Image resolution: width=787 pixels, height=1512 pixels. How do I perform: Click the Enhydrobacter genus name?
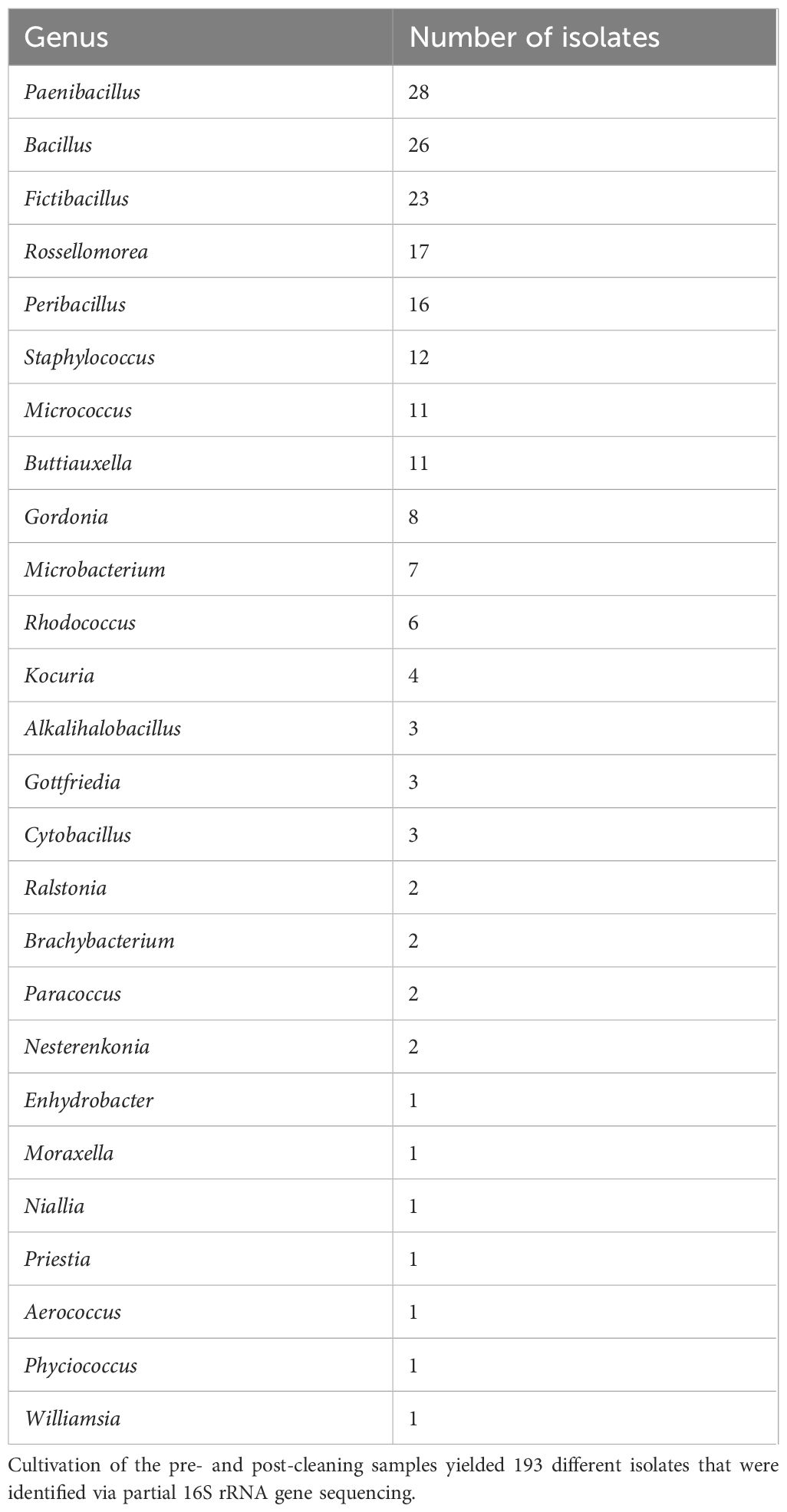coord(88,1100)
